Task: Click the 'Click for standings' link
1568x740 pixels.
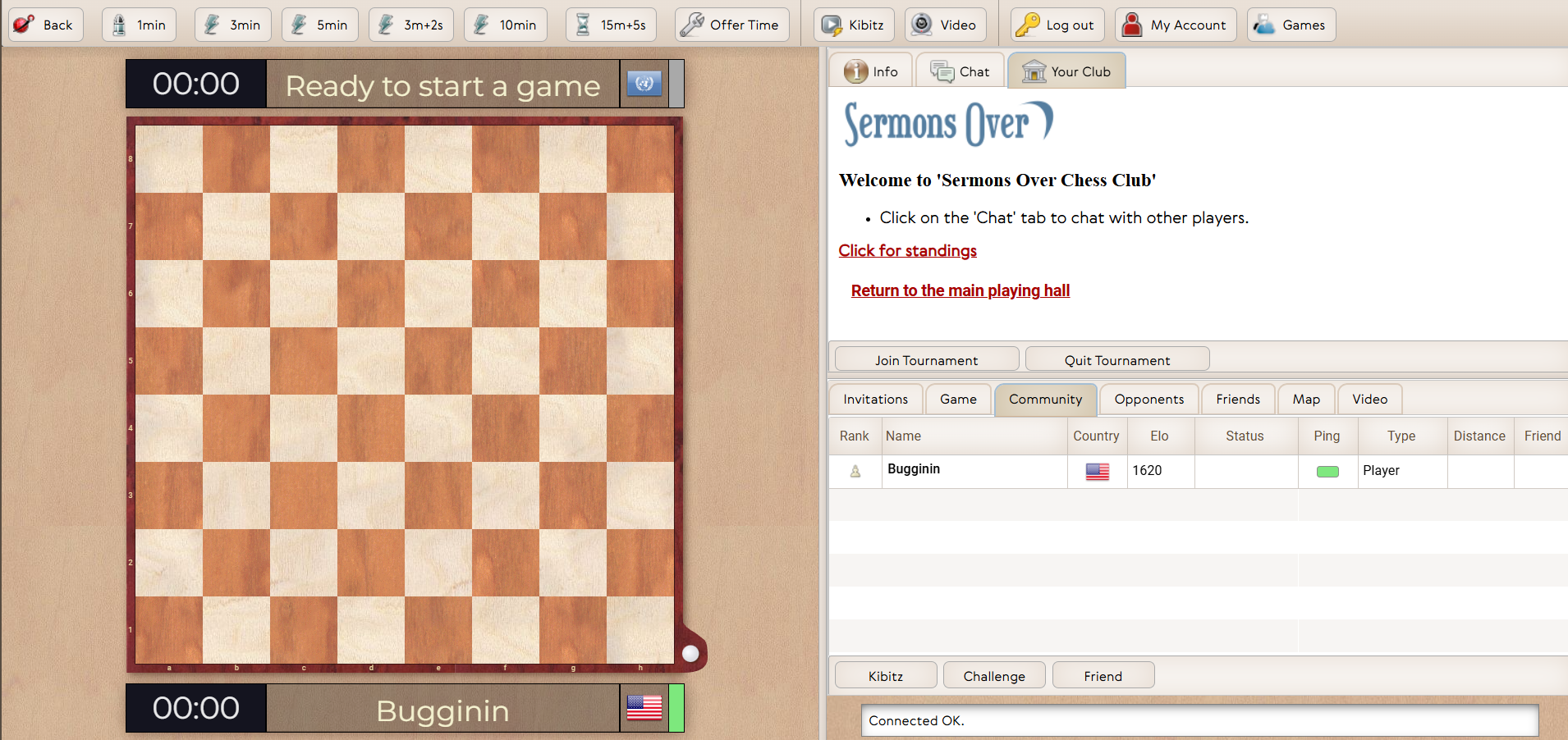Action: coord(907,251)
